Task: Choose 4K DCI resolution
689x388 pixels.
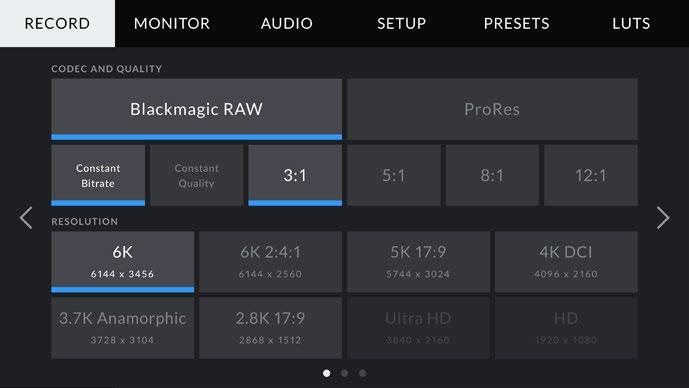Action: pos(566,262)
